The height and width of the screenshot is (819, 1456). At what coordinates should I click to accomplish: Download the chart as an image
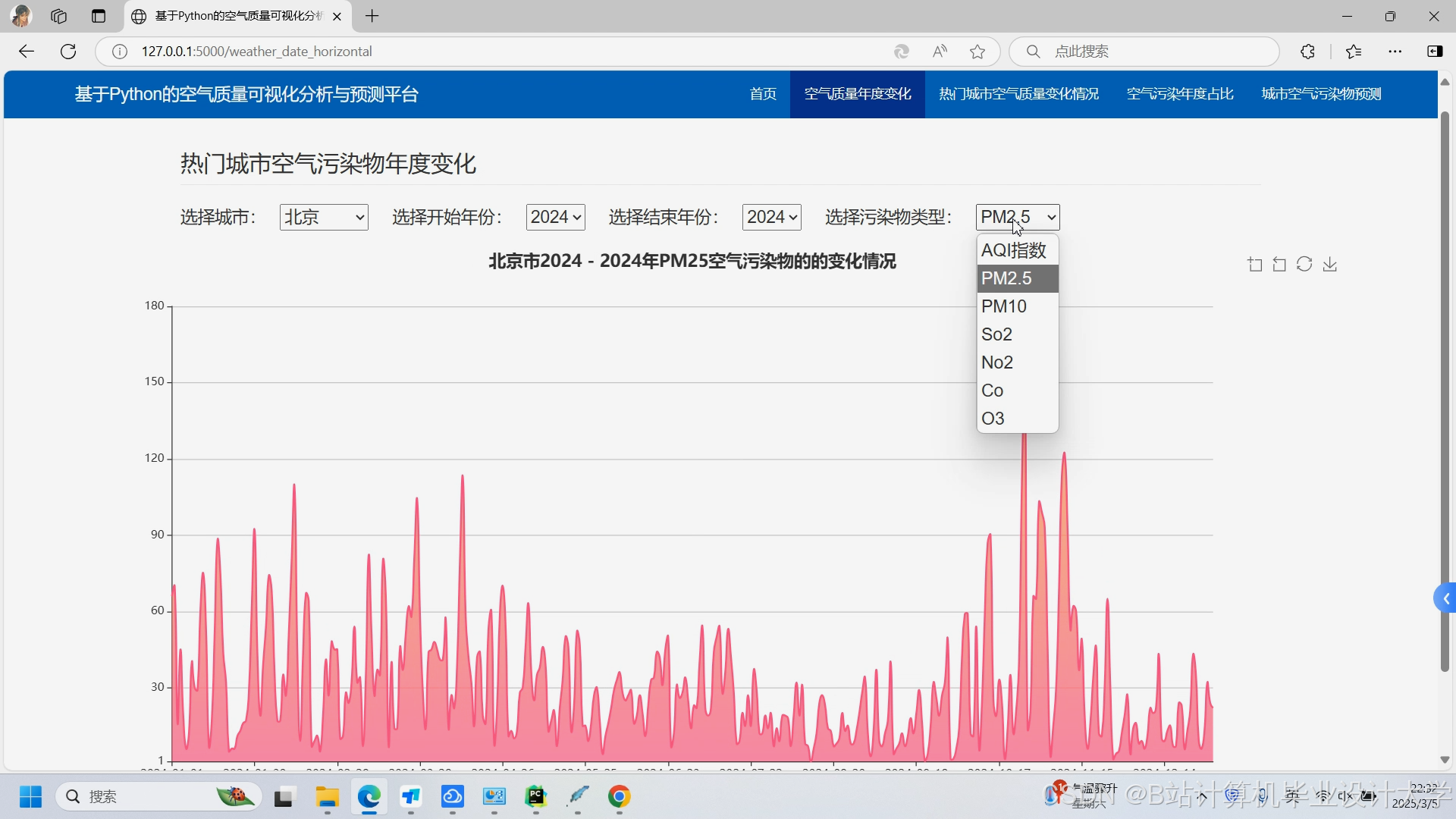(x=1330, y=264)
